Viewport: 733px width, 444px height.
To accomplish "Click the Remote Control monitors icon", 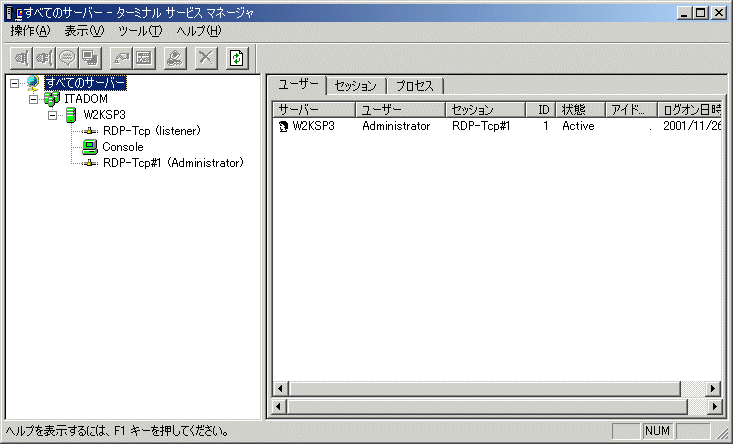I will 90,58.
